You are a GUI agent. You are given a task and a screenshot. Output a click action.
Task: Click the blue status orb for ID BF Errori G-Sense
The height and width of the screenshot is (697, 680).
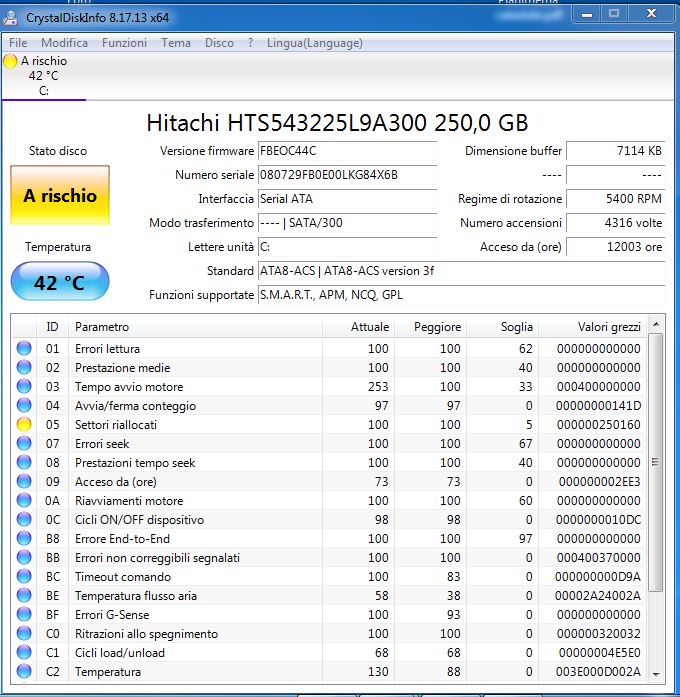24,614
